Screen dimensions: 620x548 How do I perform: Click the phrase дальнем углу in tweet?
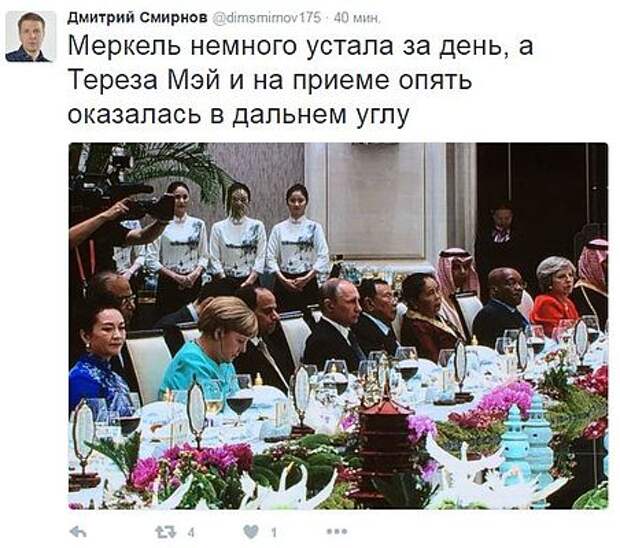[x=320, y=115]
